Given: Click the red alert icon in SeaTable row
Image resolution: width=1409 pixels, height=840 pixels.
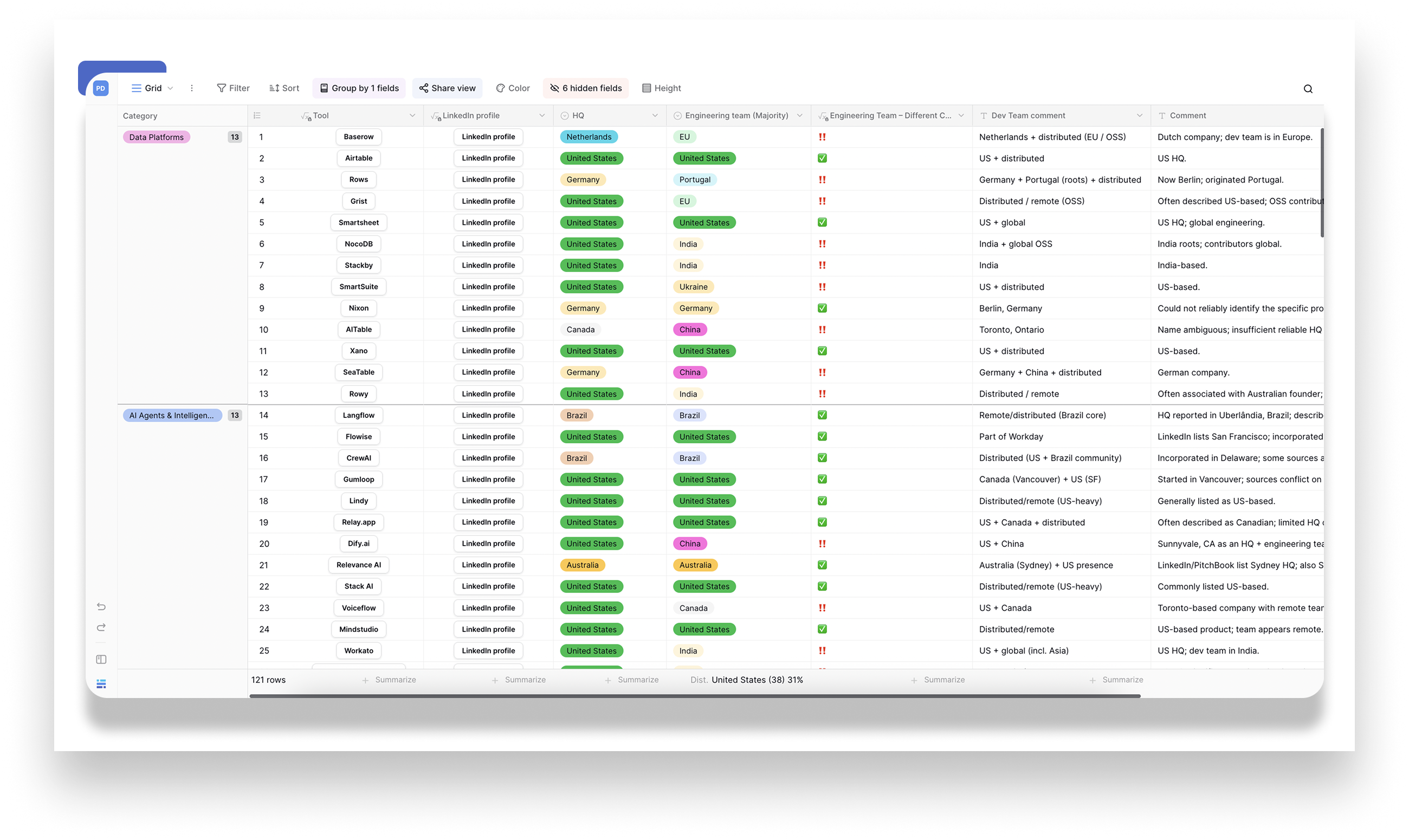Looking at the screenshot, I should point(822,372).
